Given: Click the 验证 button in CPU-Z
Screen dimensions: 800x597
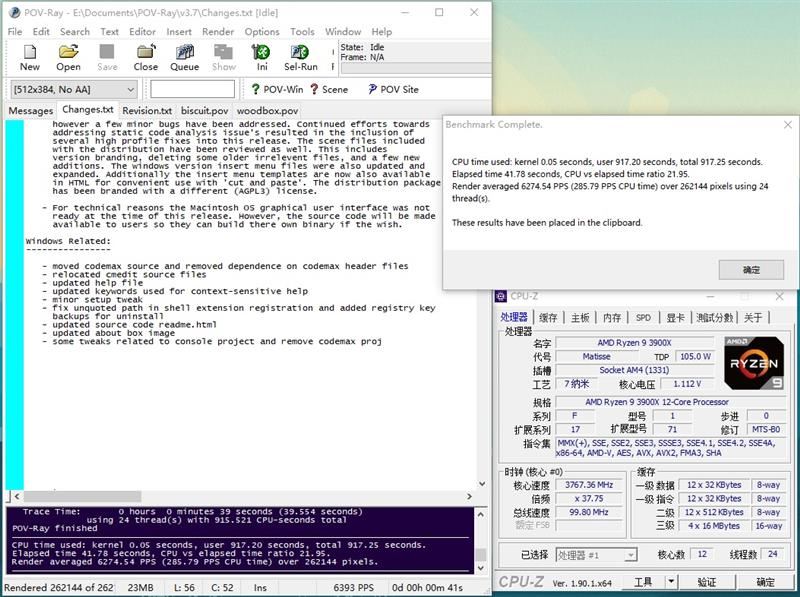Looking at the screenshot, I should tap(707, 581).
